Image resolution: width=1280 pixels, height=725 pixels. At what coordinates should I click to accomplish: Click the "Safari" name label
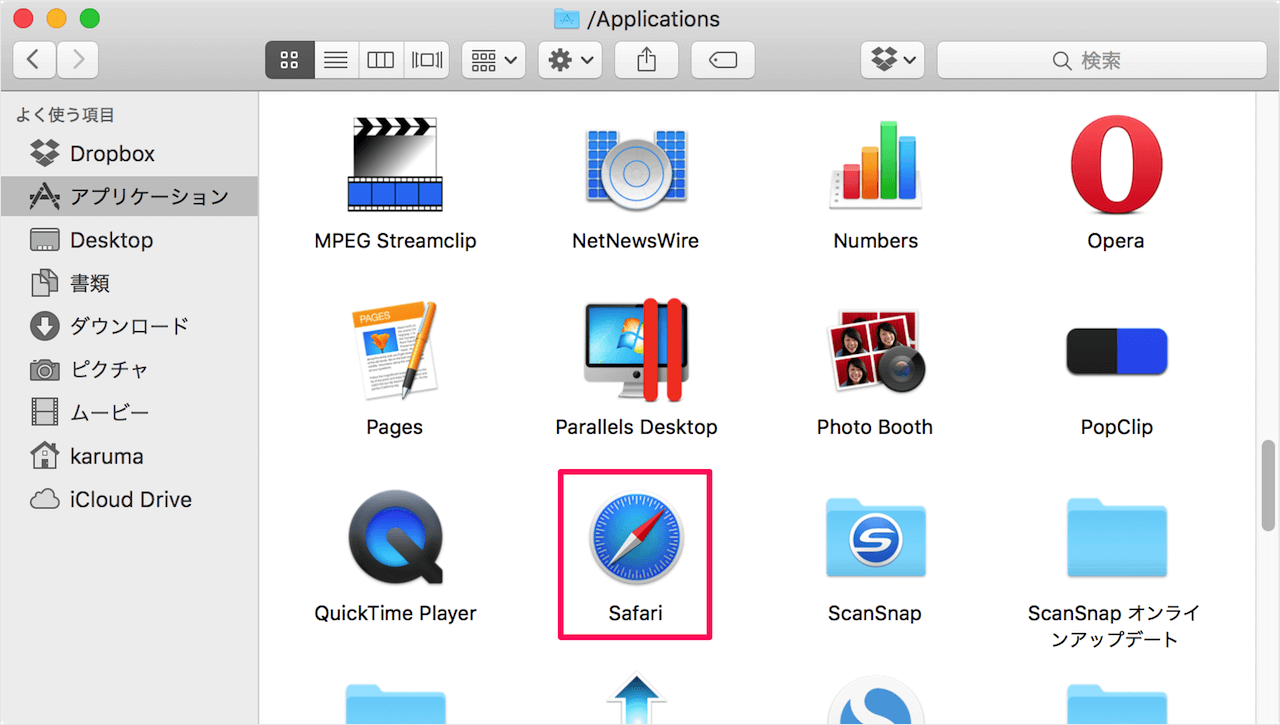pyautogui.click(x=636, y=613)
